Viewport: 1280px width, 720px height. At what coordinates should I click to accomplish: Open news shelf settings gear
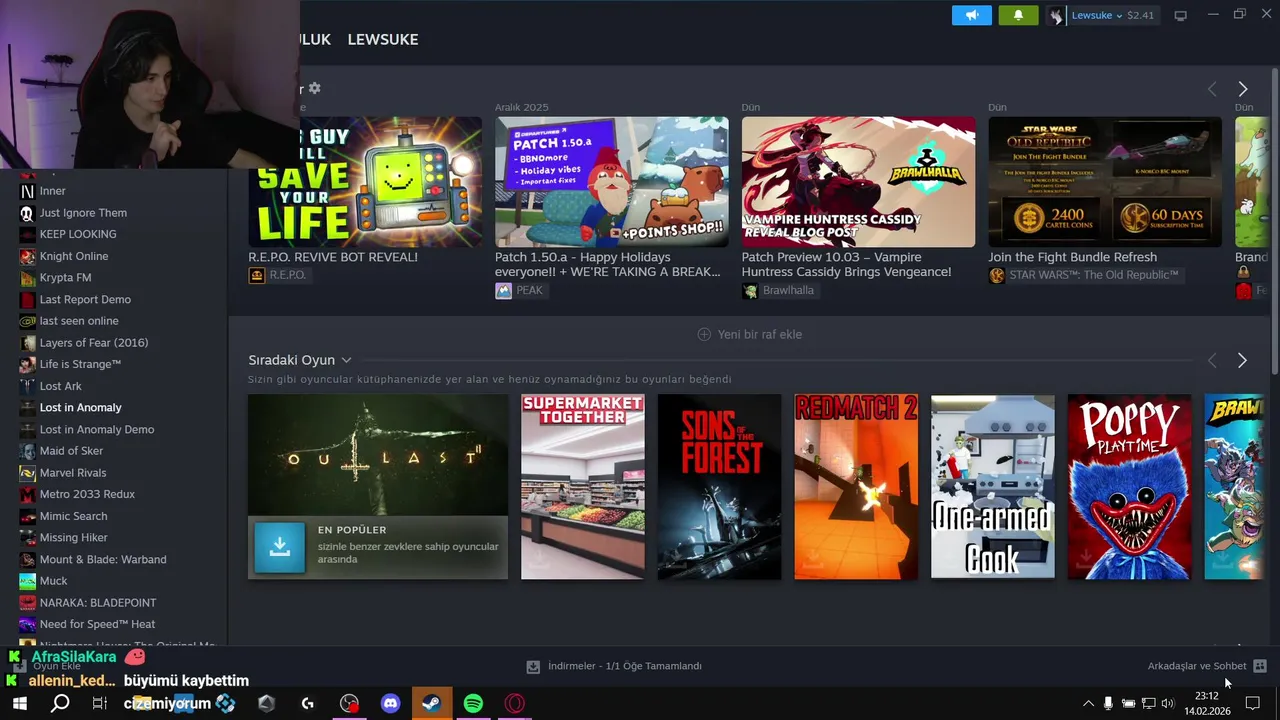[314, 88]
